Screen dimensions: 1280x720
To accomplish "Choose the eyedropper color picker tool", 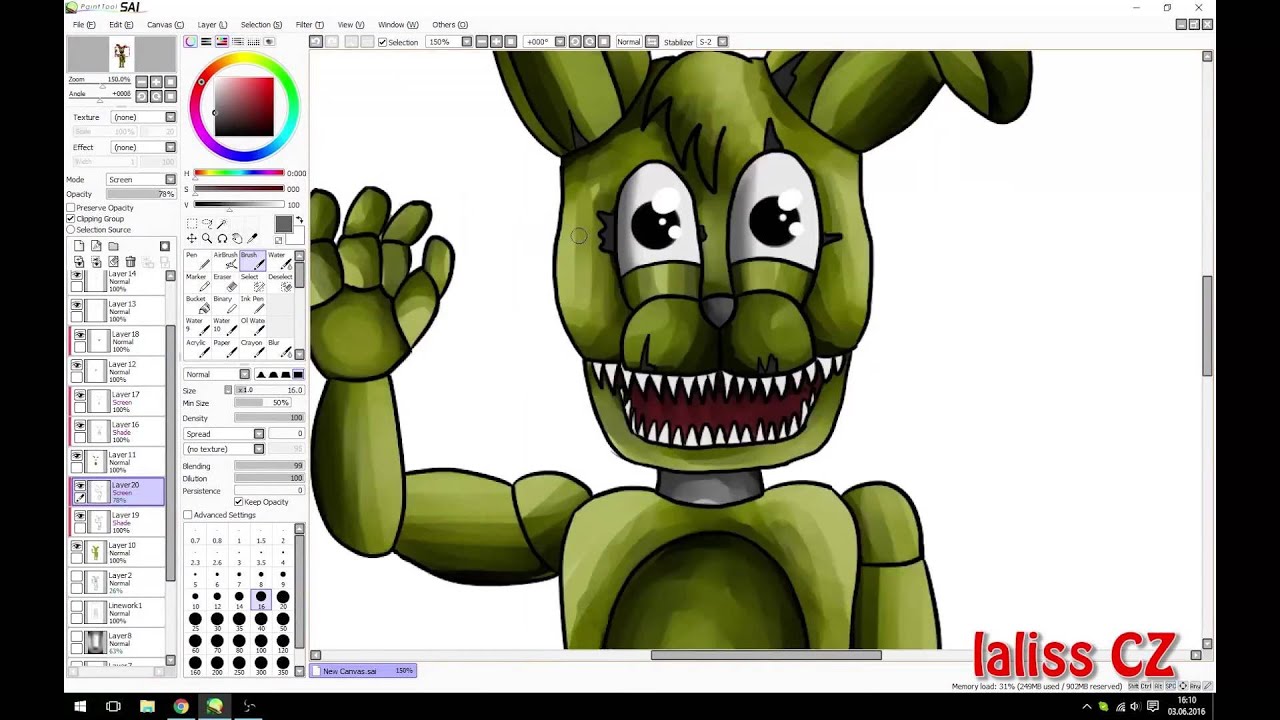I will (x=252, y=239).
